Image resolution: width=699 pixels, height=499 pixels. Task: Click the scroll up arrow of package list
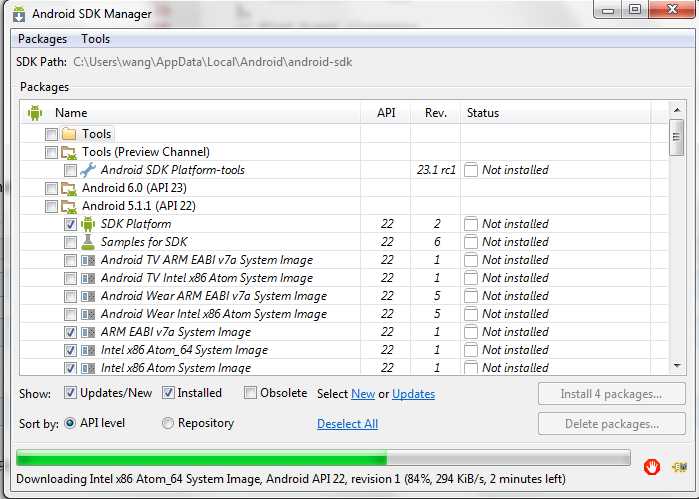(677, 110)
